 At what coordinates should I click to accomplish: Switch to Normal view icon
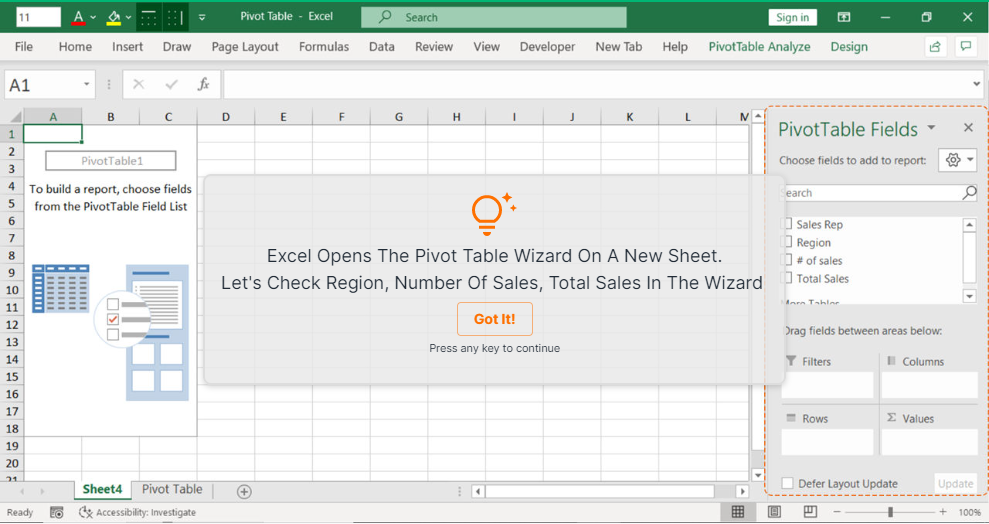pos(737,512)
